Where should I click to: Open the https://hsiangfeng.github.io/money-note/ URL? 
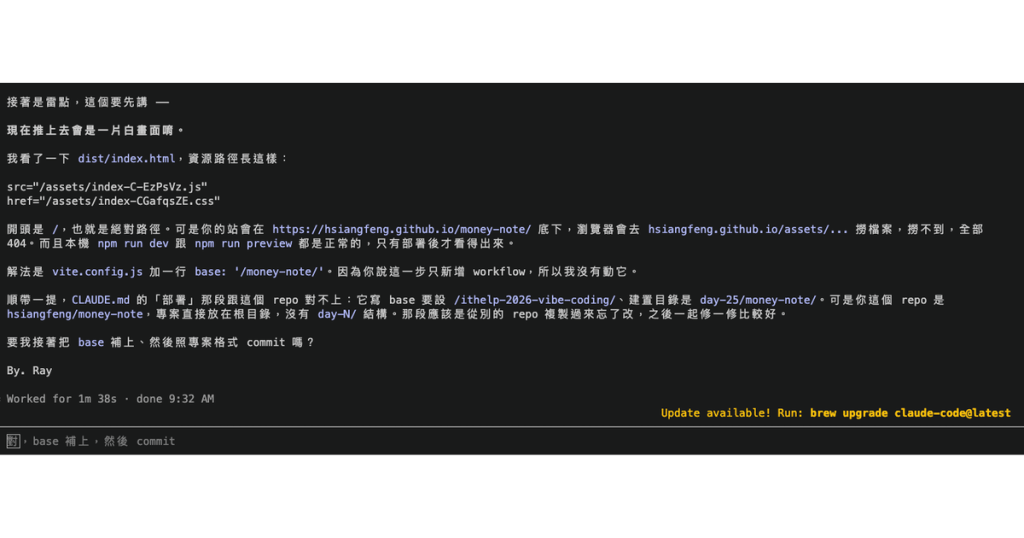point(402,229)
